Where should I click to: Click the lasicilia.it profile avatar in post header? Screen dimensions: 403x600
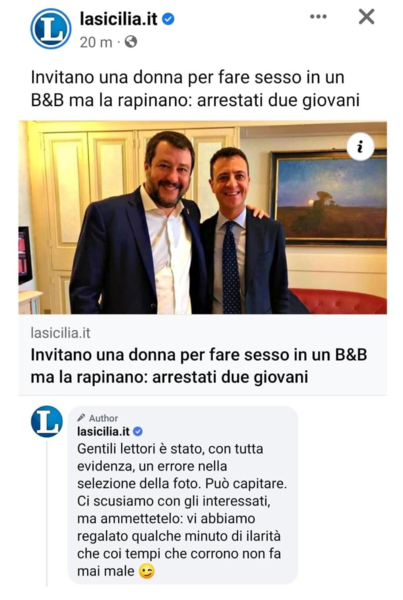(x=51, y=29)
